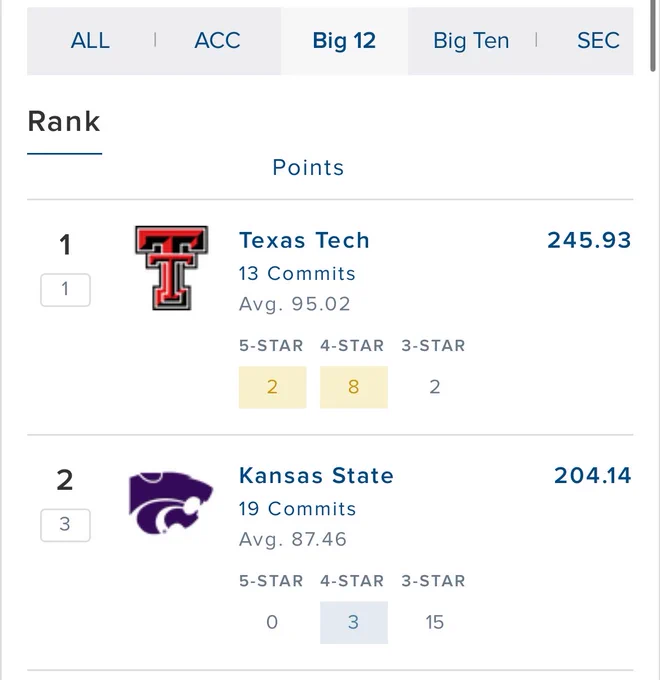Open the Kansas State team link

(x=316, y=475)
